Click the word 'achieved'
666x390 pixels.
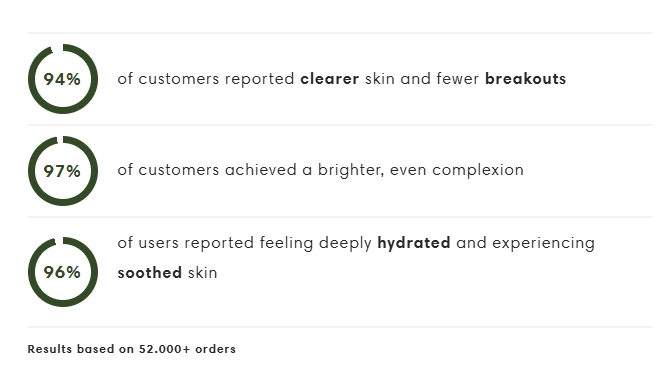coord(260,170)
